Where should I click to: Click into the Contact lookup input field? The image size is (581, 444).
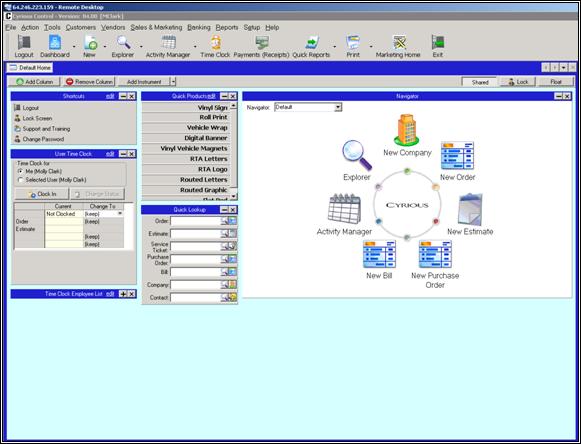pos(195,298)
